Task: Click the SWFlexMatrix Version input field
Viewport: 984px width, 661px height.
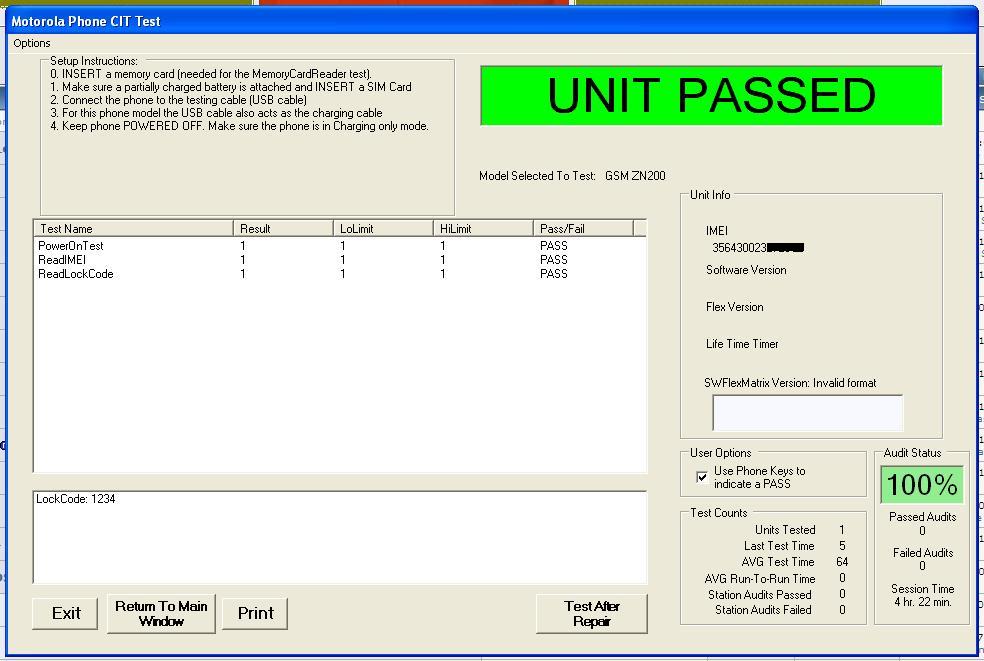Action: point(808,412)
